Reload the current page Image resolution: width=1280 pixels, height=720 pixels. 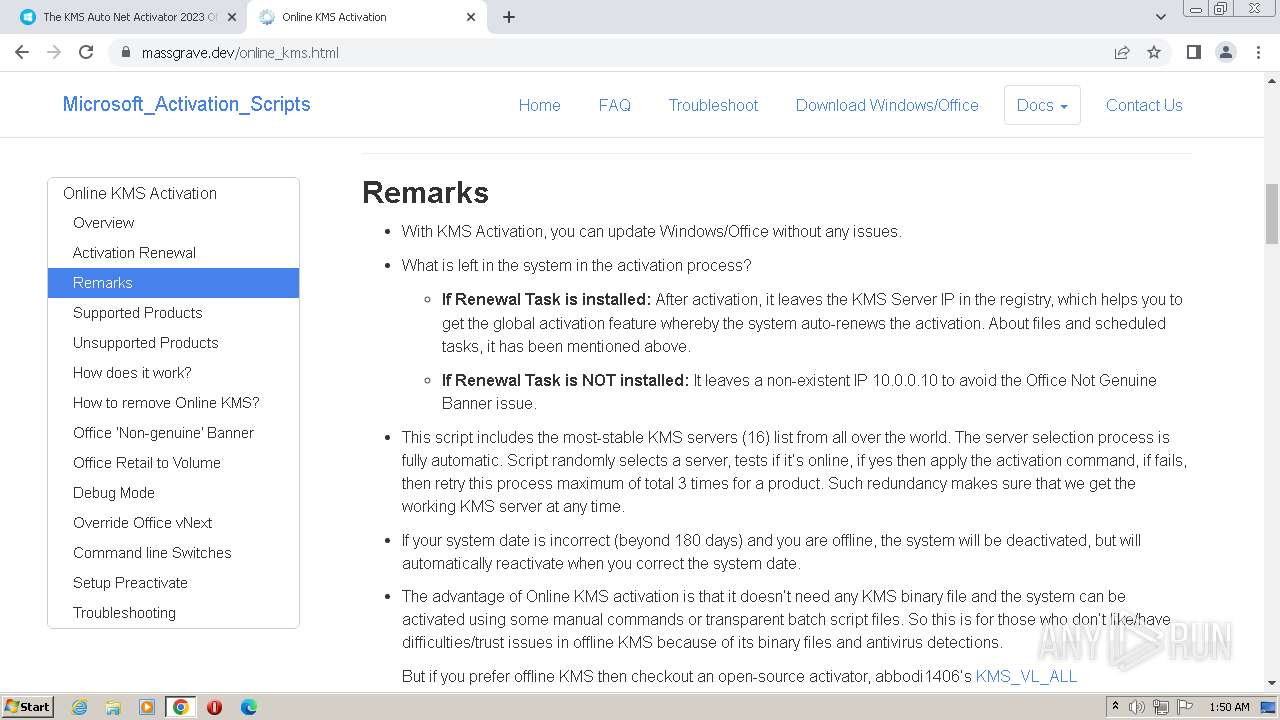[x=86, y=52]
